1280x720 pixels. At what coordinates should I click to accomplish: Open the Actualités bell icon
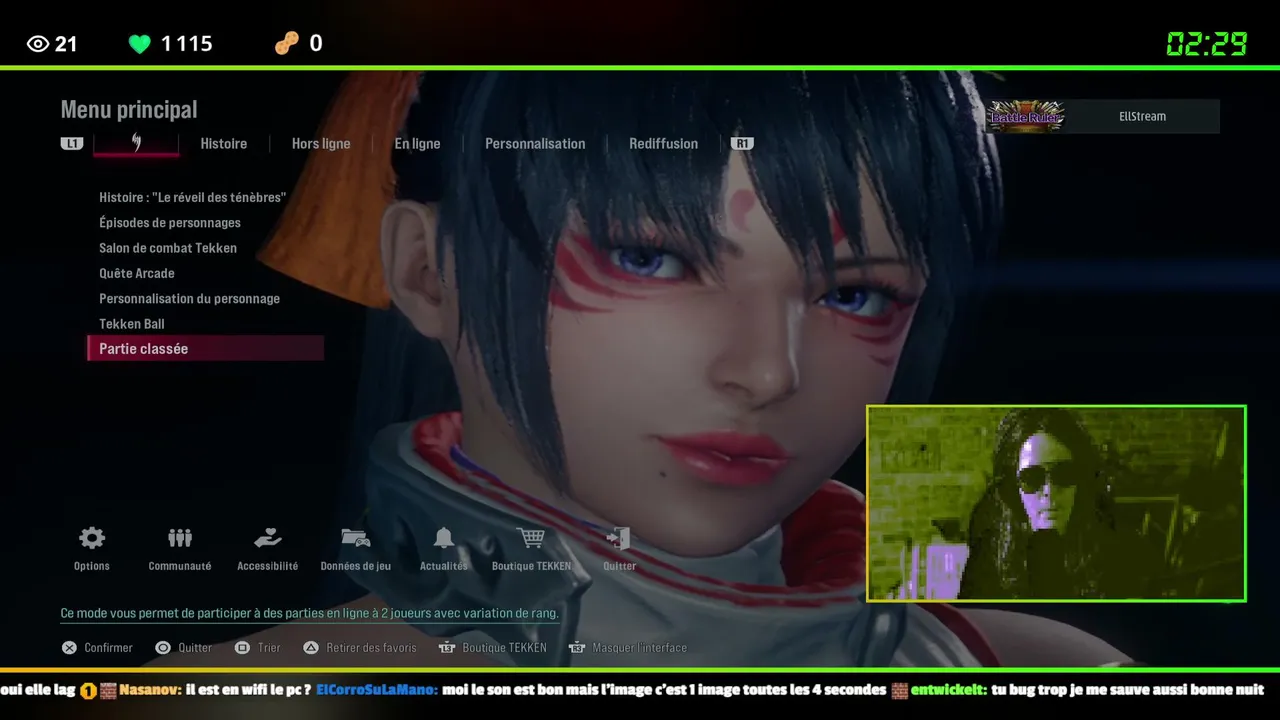click(x=444, y=538)
